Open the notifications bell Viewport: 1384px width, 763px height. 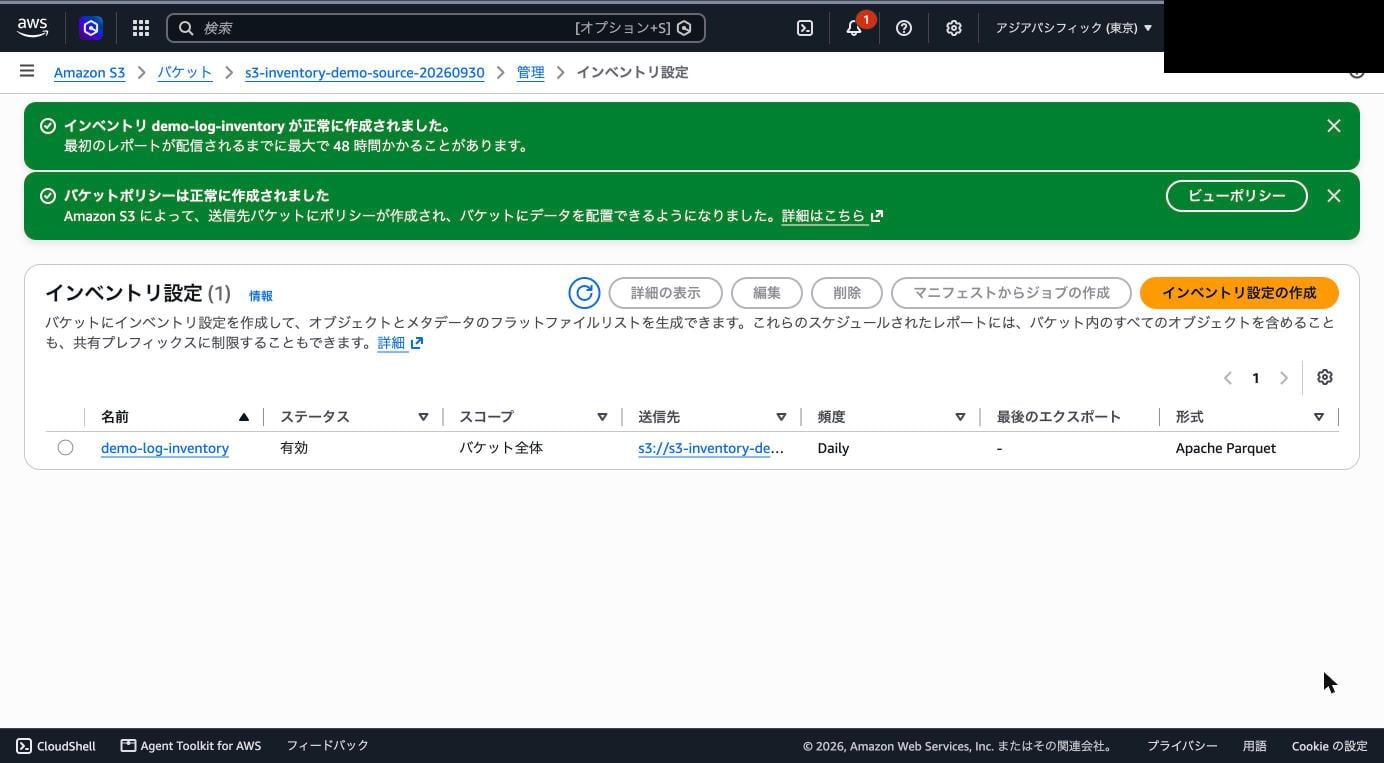pos(854,28)
